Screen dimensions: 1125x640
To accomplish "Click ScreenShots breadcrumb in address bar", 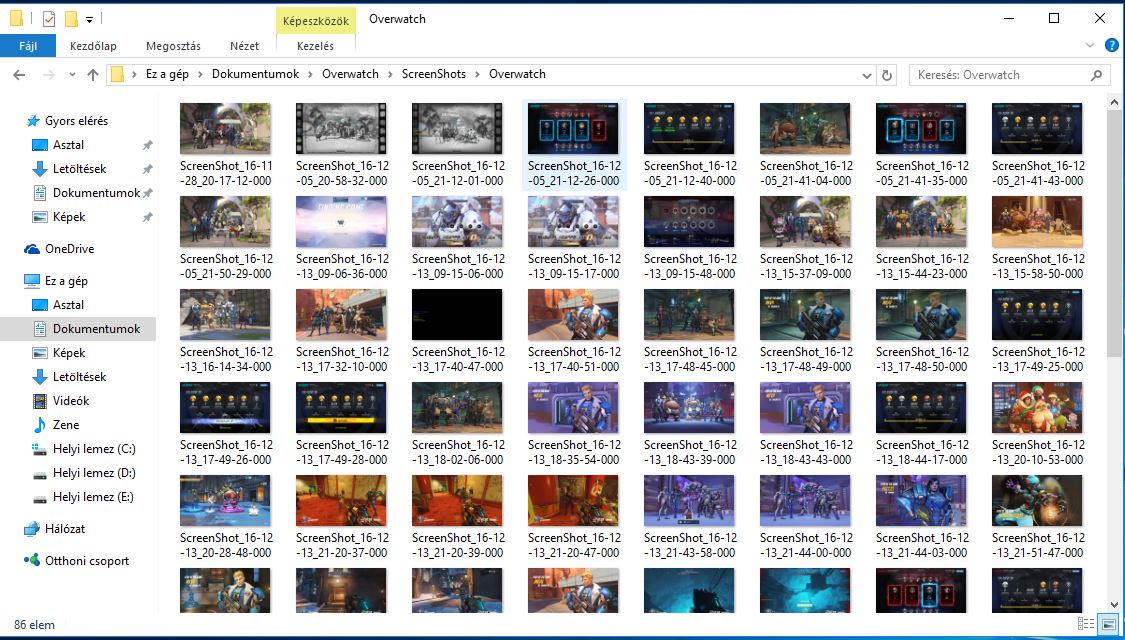I will pos(433,74).
